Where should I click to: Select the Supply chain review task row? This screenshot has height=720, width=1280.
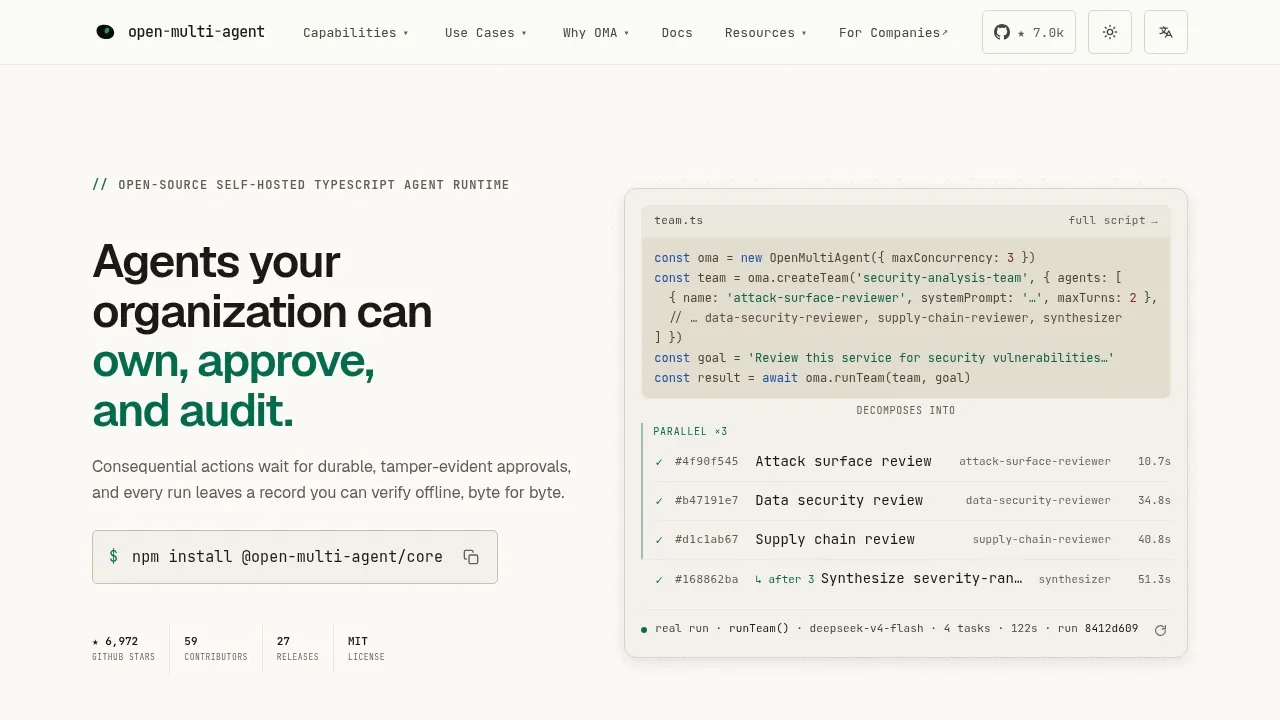(x=912, y=539)
